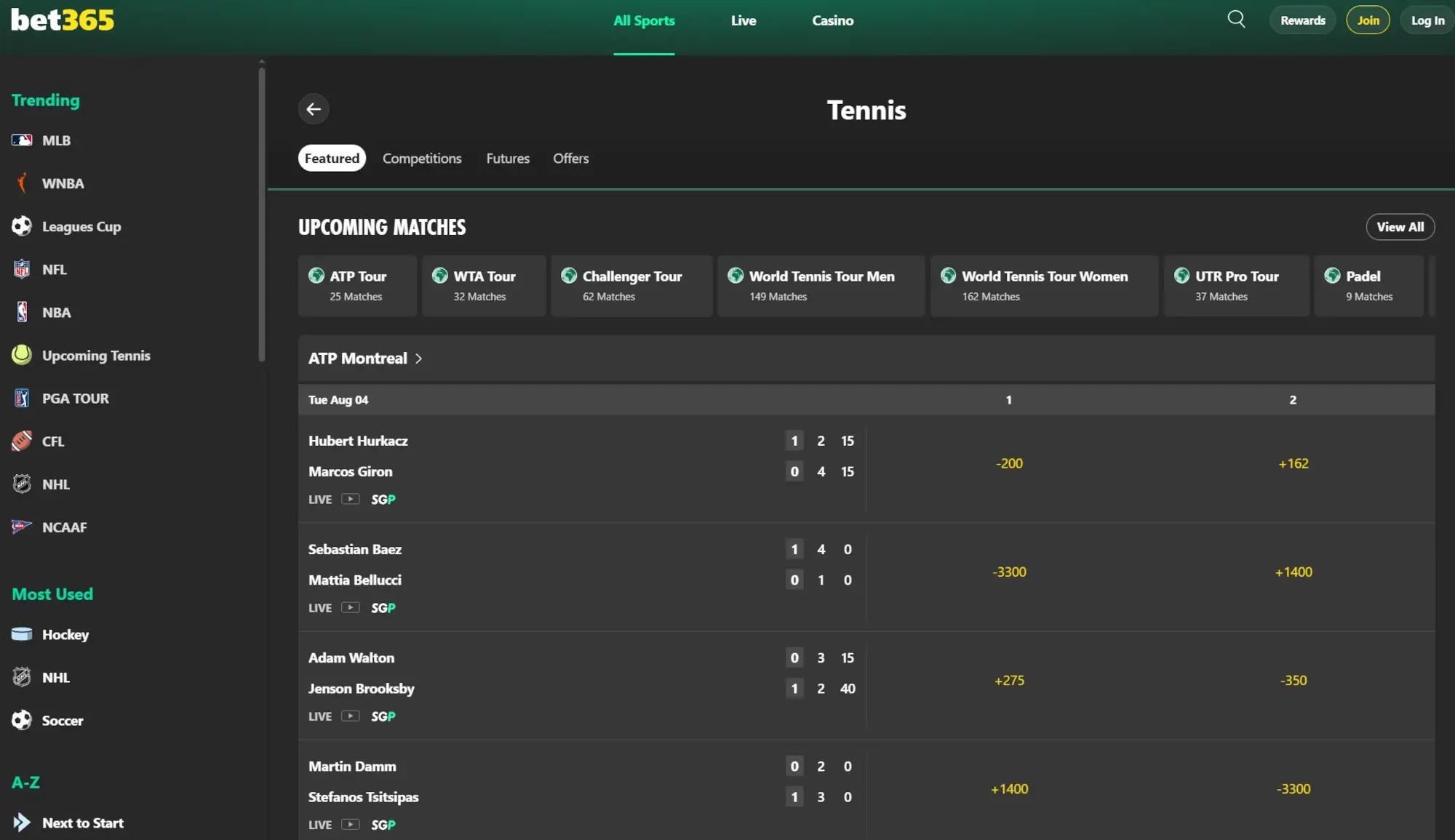
Task: Open SGP for Baez vs Bellucci
Action: coord(383,607)
